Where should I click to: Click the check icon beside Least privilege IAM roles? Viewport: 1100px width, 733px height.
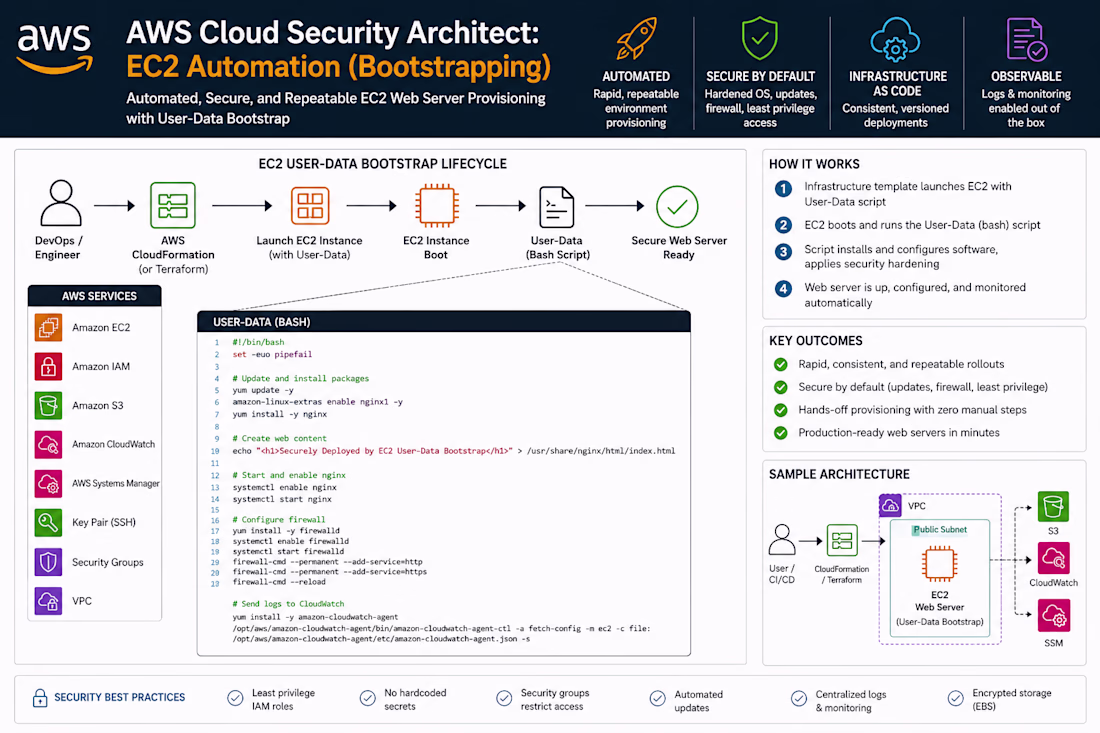pyautogui.click(x=235, y=698)
